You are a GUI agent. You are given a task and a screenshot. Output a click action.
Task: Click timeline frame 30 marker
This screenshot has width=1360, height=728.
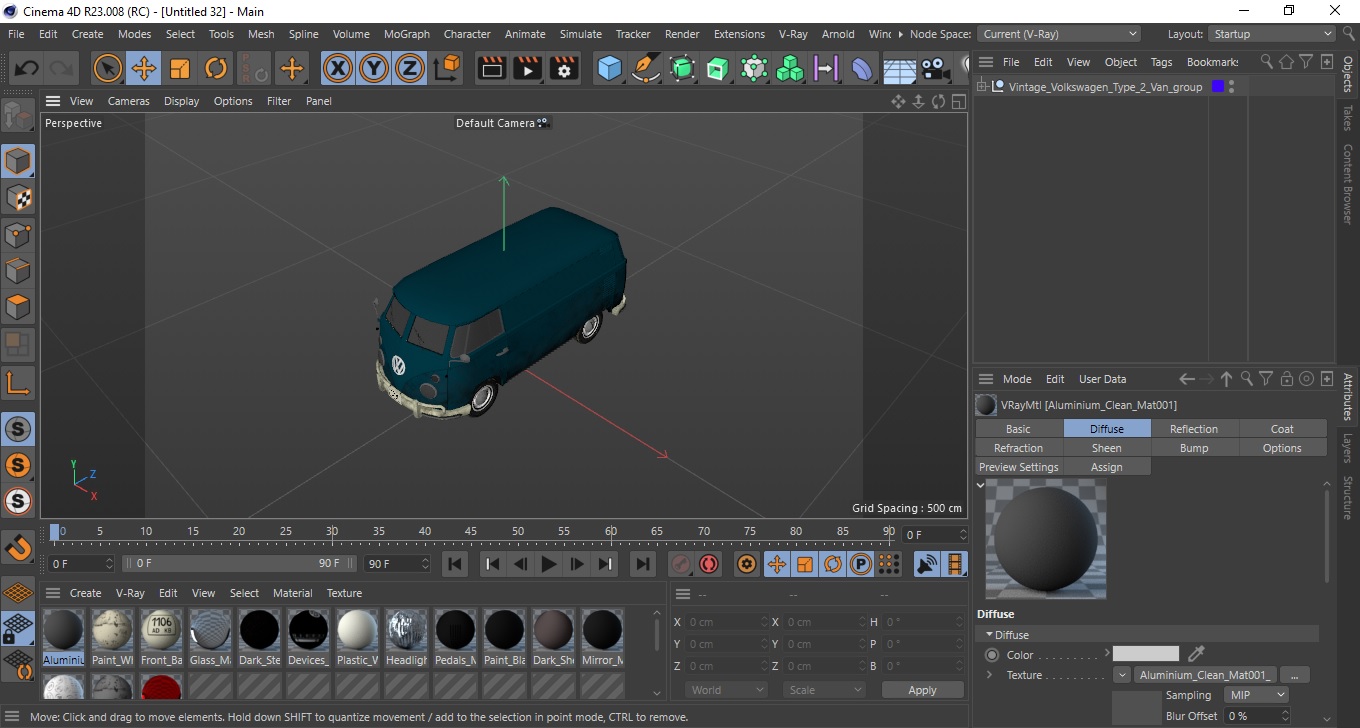(x=332, y=531)
